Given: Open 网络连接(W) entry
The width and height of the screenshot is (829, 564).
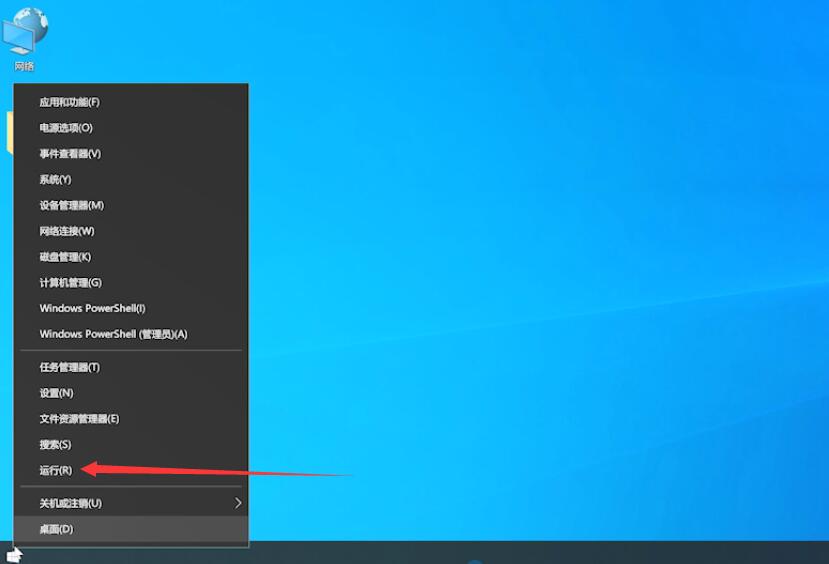Looking at the screenshot, I should [x=131, y=231].
